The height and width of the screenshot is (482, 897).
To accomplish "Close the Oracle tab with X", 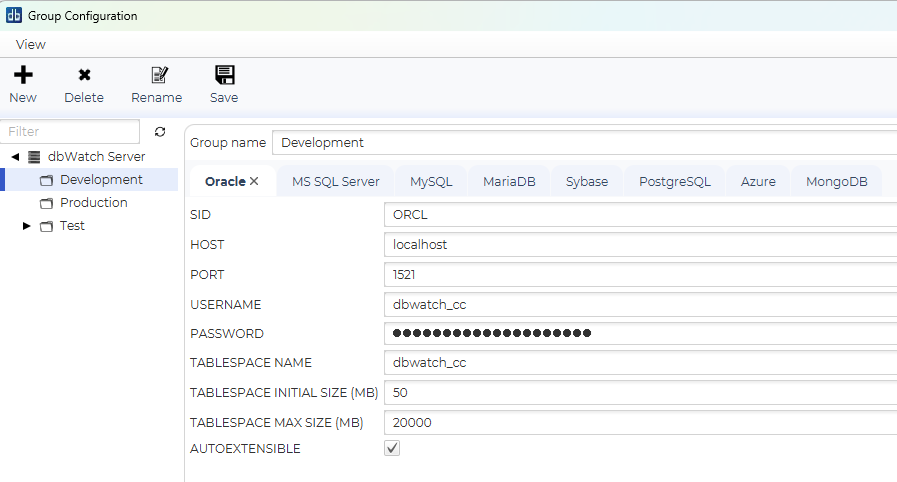I will coord(254,181).
